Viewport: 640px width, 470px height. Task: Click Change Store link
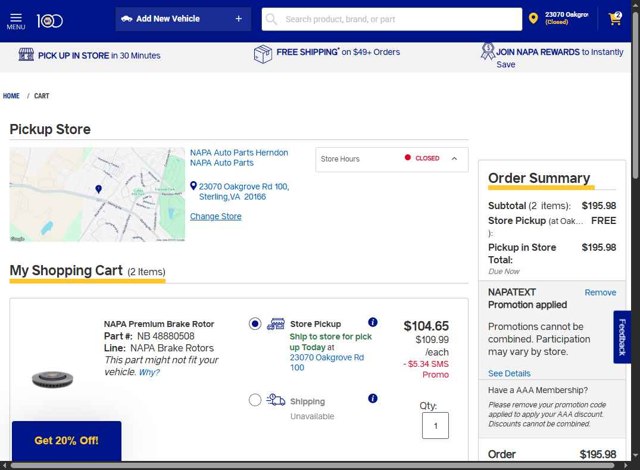pyautogui.click(x=216, y=216)
